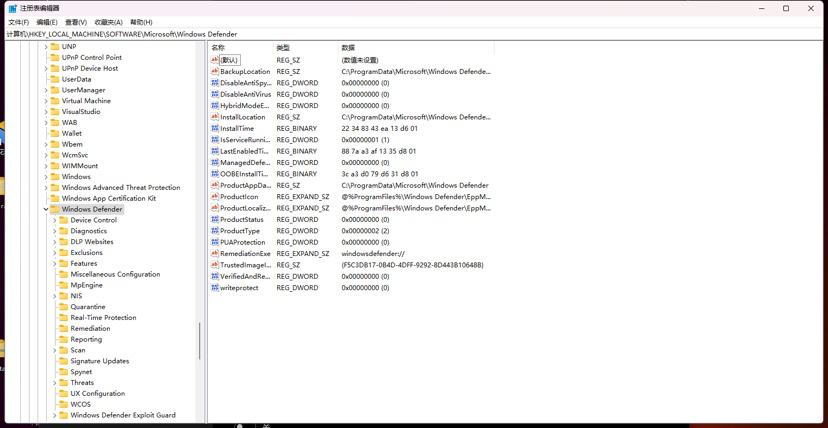Click the TrustedImageIdentifier string icon

pyautogui.click(x=214, y=265)
